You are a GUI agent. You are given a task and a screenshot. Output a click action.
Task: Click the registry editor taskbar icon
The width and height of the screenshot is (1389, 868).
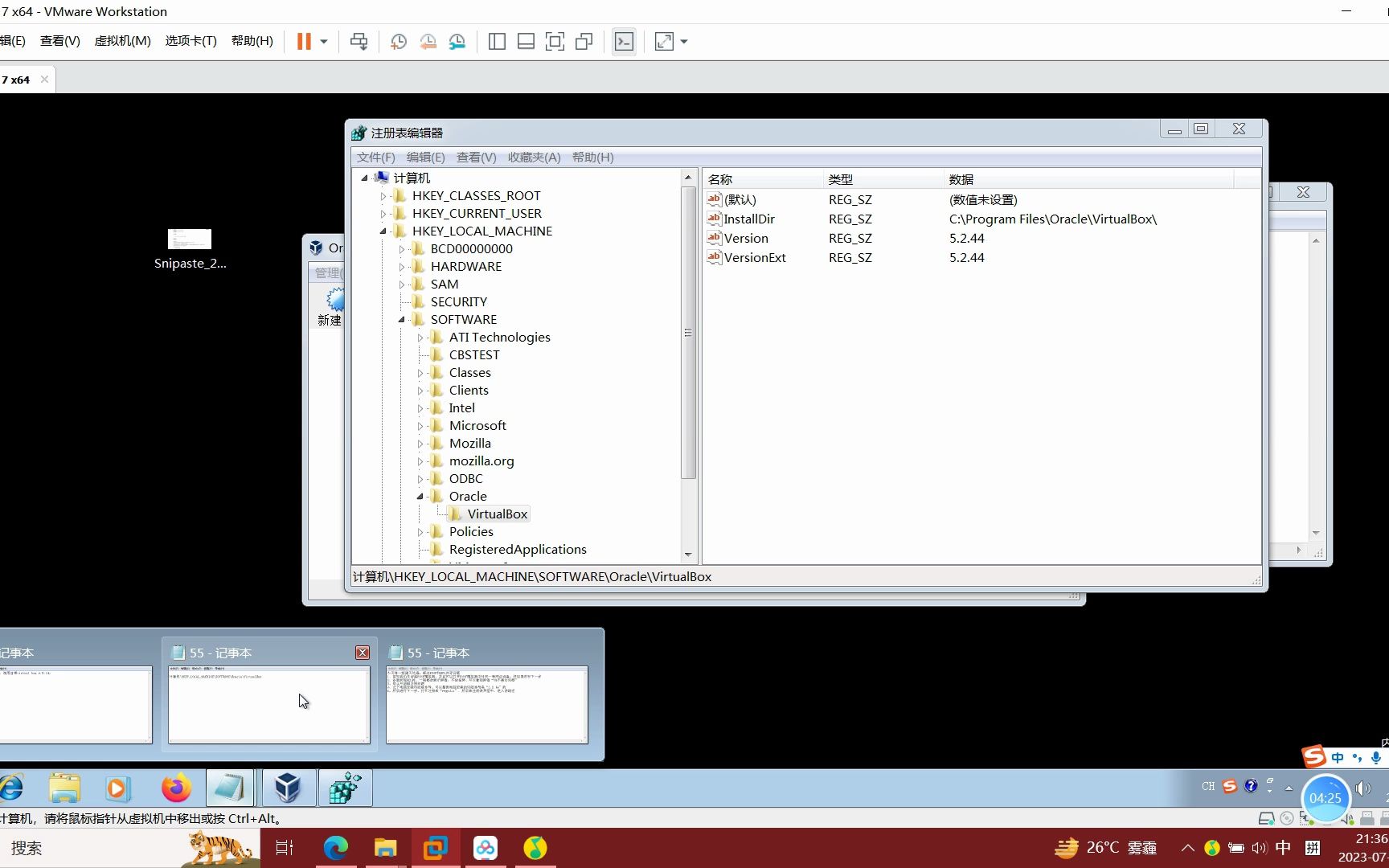346,788
